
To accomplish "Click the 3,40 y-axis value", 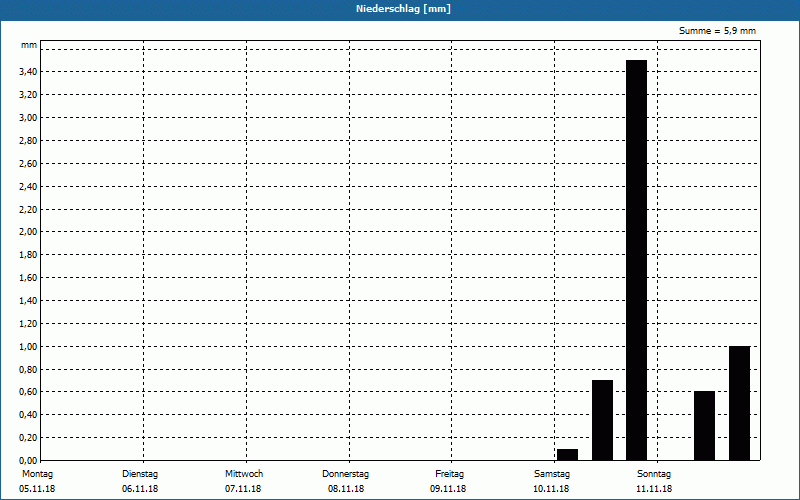I will tap(28, 72).
